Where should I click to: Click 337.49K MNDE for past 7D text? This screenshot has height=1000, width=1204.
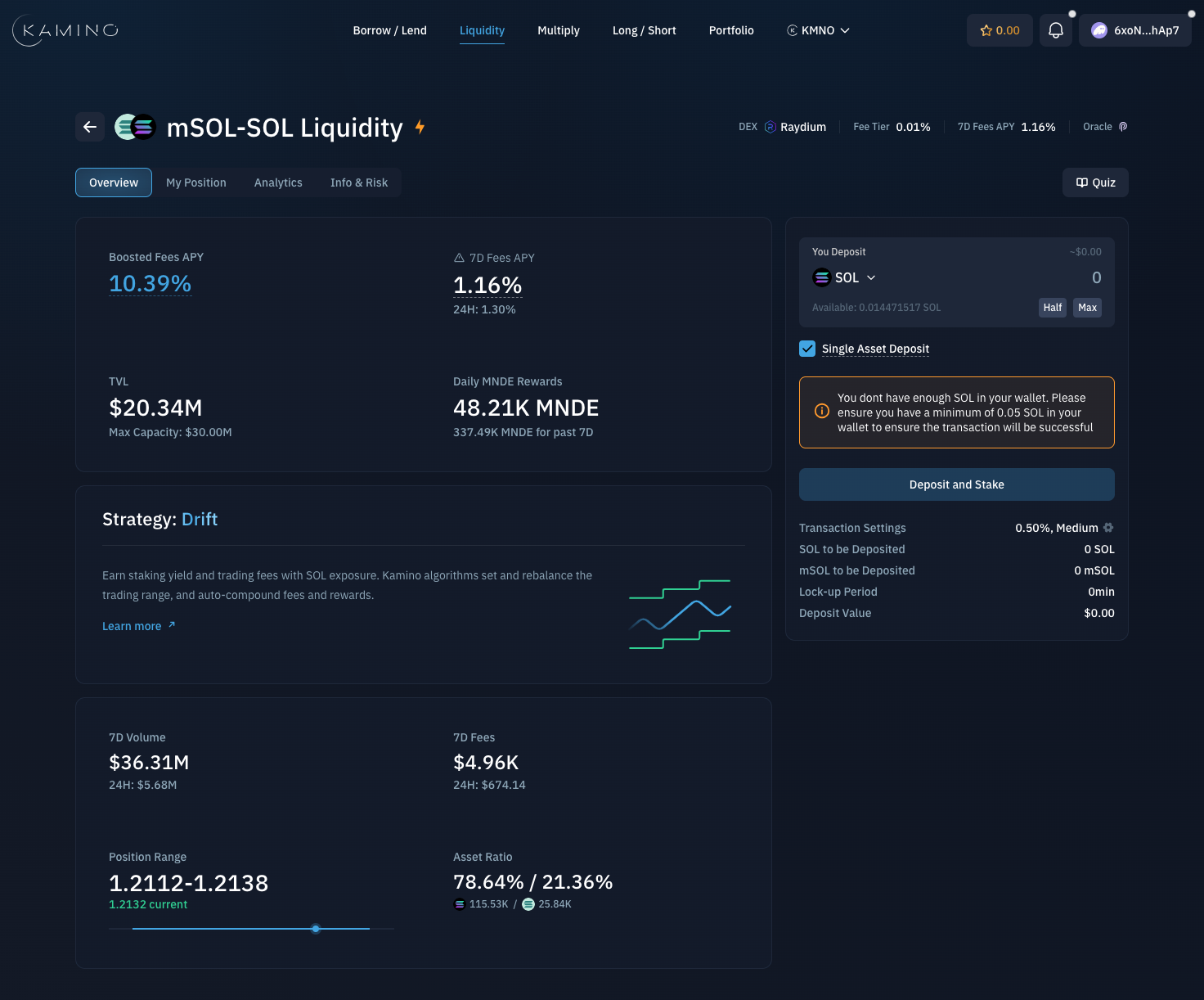click(x=523, y=432)
